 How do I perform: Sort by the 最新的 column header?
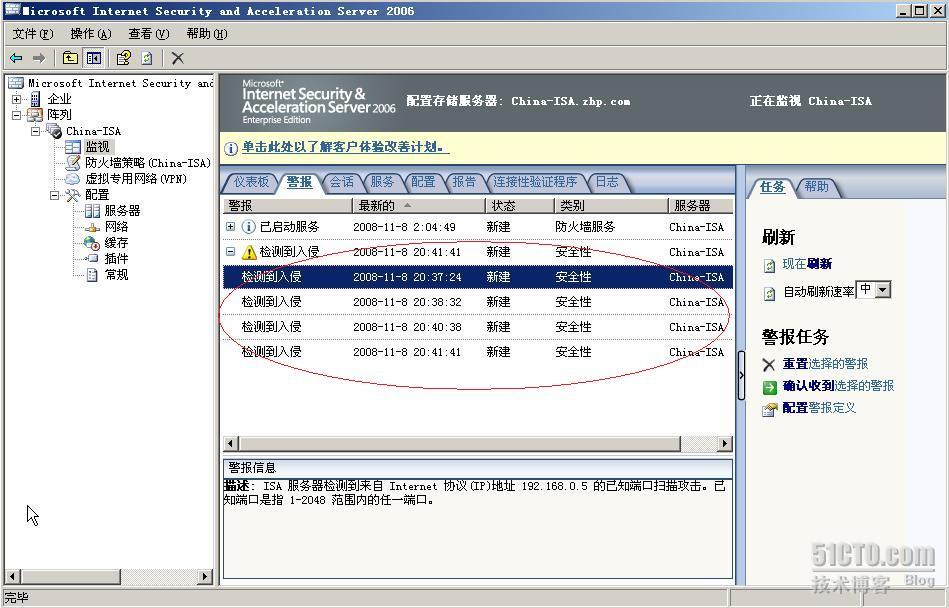[418, 206]
